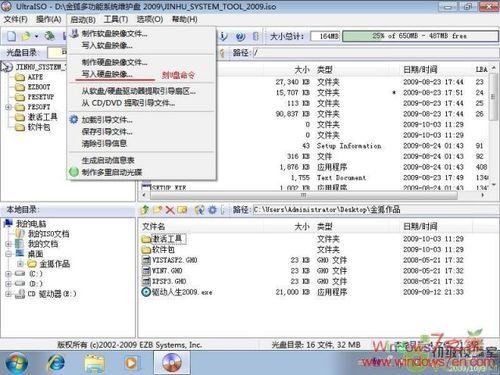The image size is (500, 375).
Task: Click the icon left of upper path field
Action: pyautogui.click(x=222, y=53)
